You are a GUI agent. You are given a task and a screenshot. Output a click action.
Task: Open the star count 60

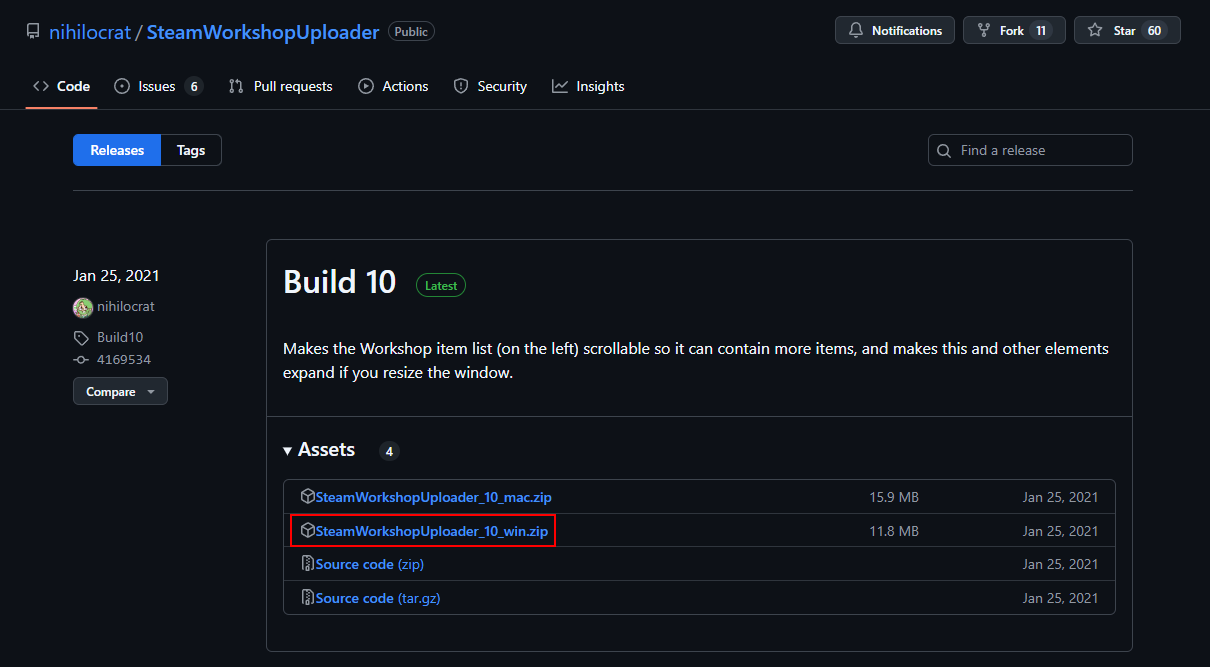point(1154,31)
